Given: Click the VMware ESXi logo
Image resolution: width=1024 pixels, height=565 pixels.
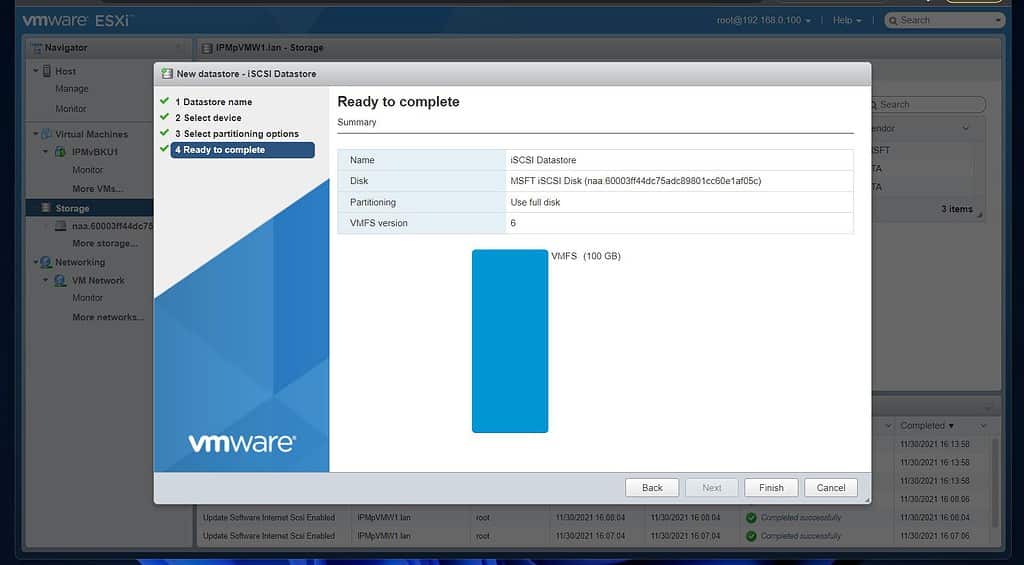Looking at the screenshot, I should 76,20.
